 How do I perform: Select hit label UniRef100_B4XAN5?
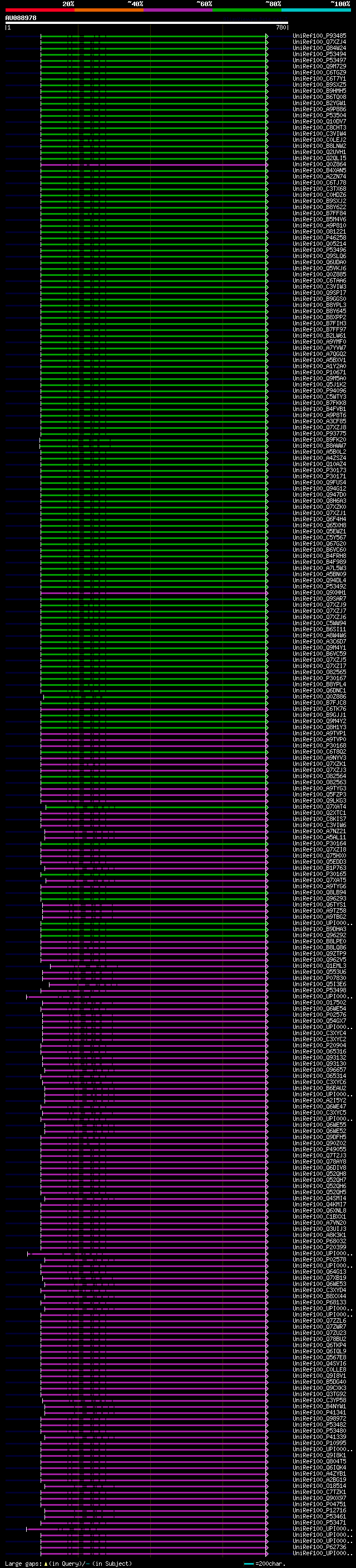click(x=319, y=170)
